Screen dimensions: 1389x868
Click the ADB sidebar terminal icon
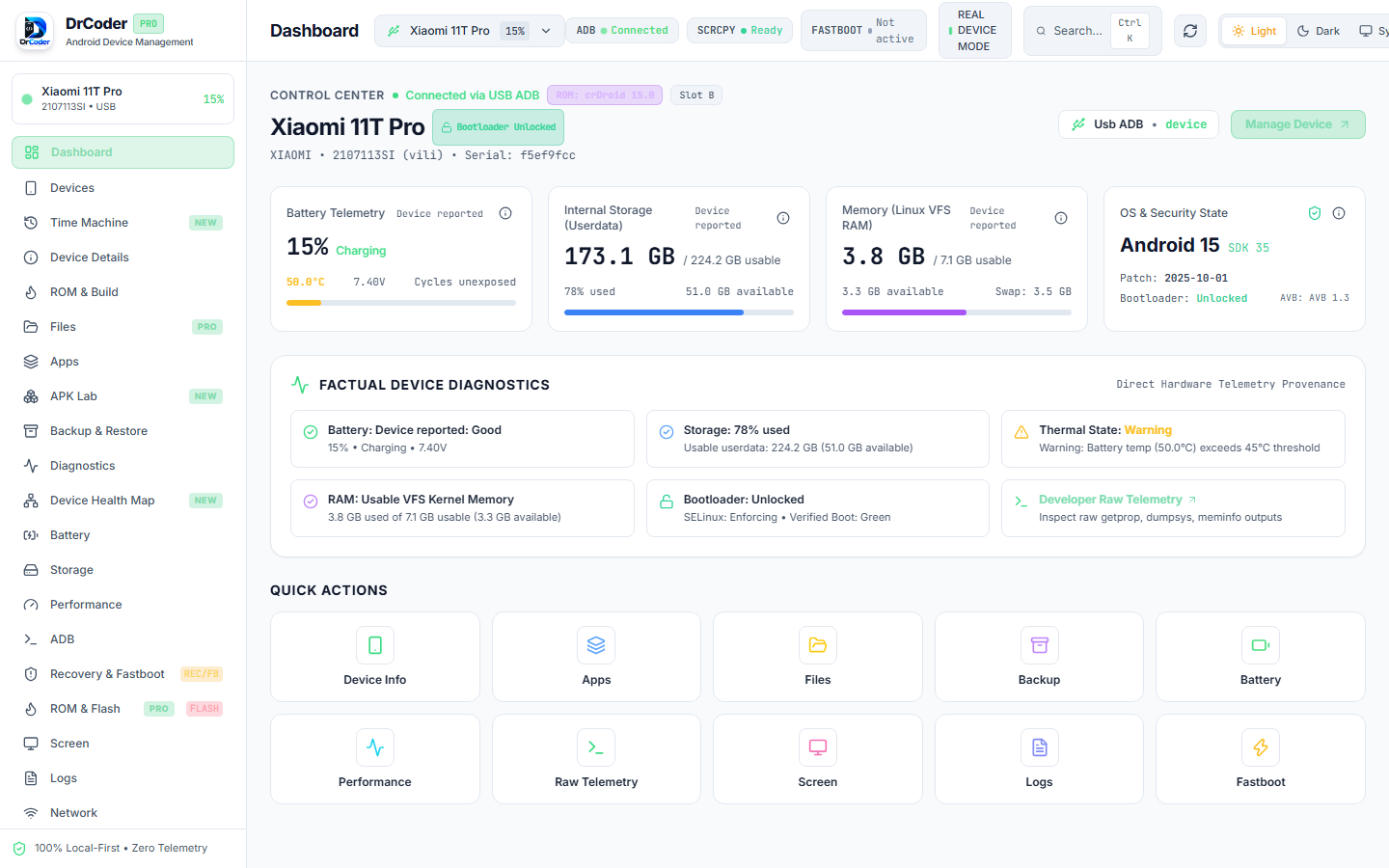coord(31,639)
